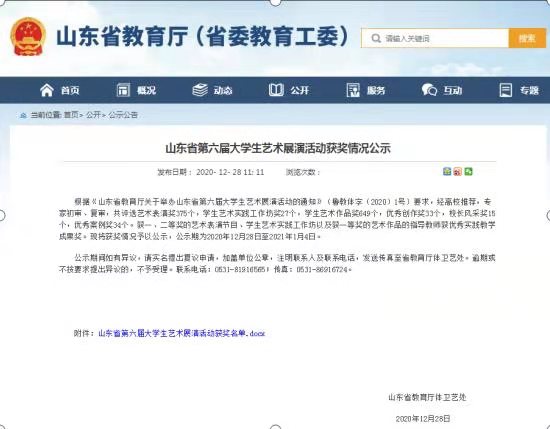Screen dimensions: 550x429
Task: Click the home icon beside 首页
Action: [x=47, y=90]
